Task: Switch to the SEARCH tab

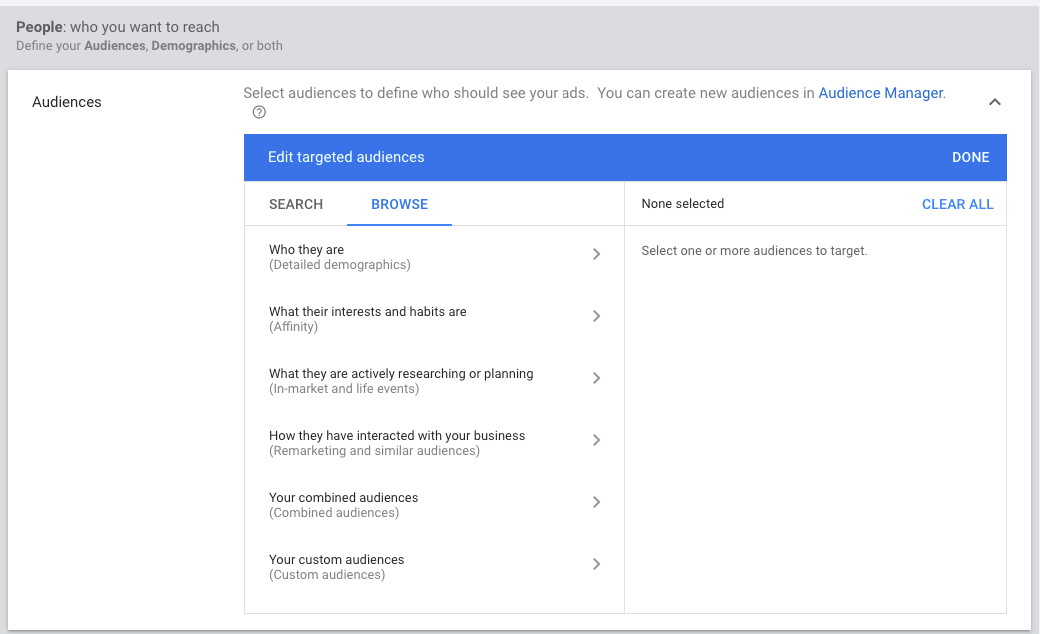Action: click(296, 204)
